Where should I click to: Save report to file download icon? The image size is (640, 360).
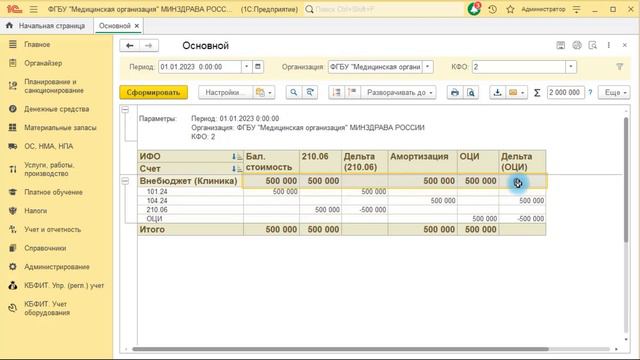point(498,92)
